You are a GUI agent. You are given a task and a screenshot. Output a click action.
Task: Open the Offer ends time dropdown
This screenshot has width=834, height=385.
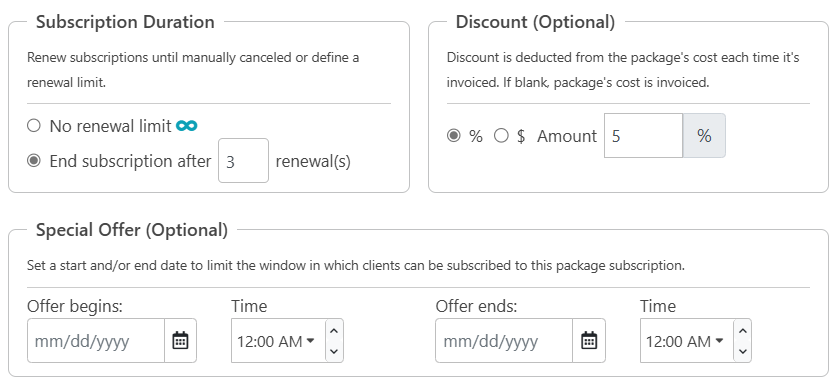pyautogui.click(x=687, y=340)
